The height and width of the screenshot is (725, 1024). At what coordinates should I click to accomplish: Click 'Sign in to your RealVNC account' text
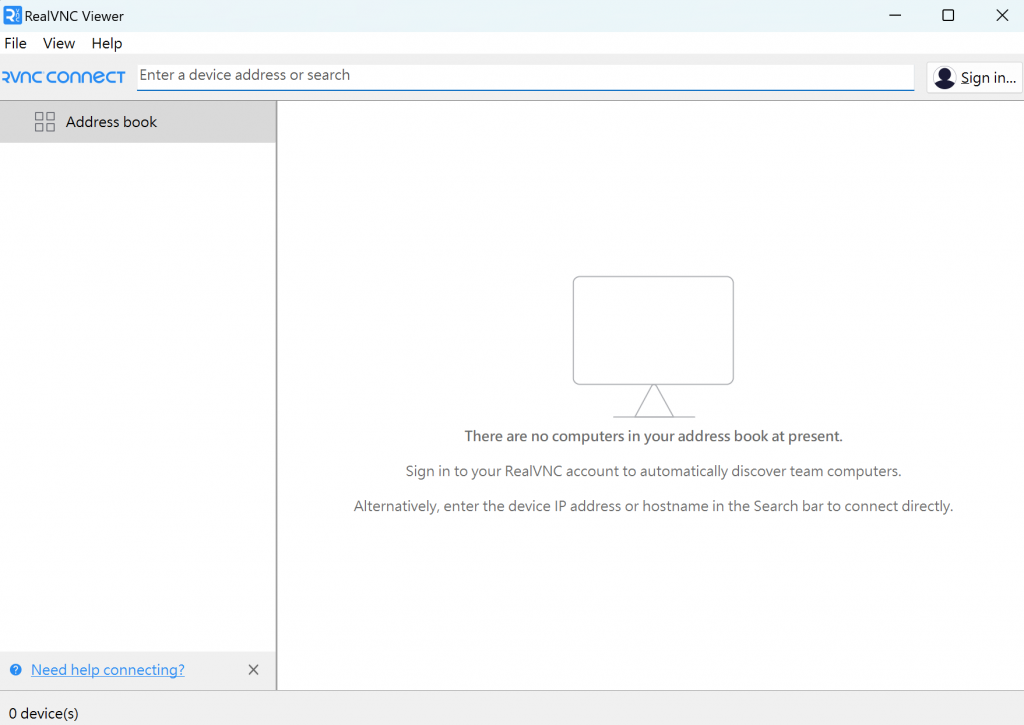click(653, 471)
